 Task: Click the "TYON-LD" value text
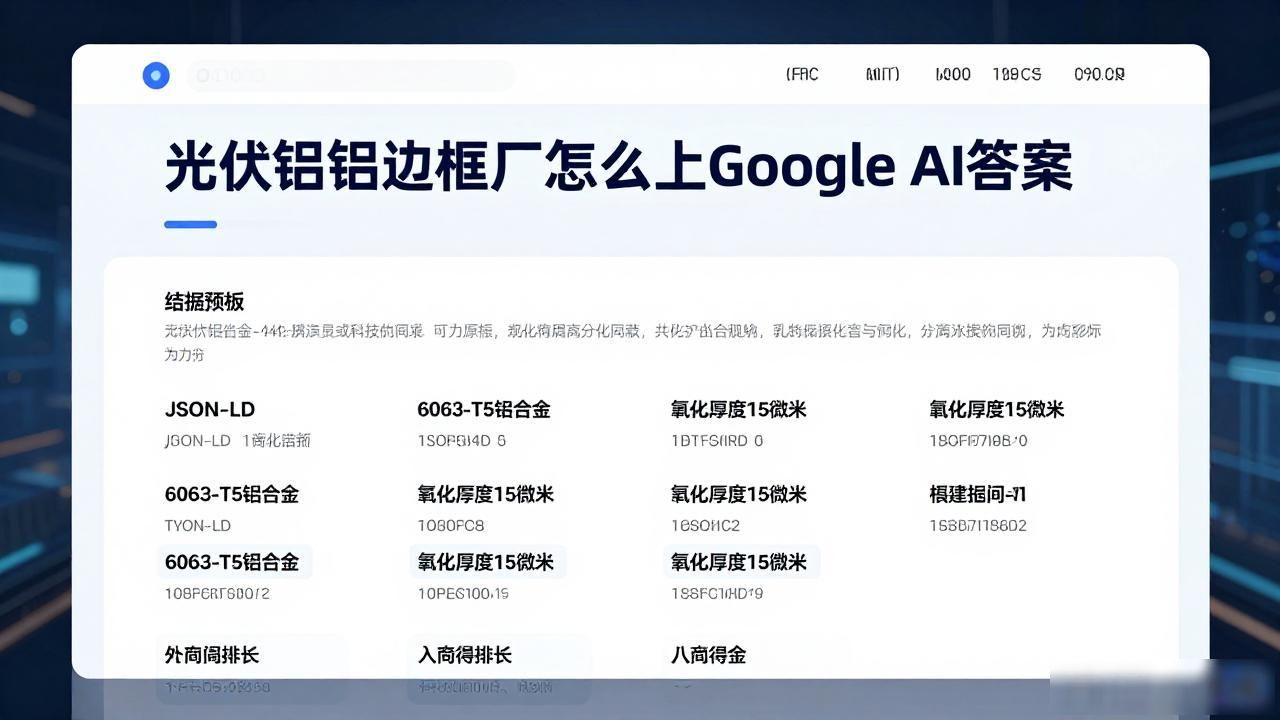197,525
